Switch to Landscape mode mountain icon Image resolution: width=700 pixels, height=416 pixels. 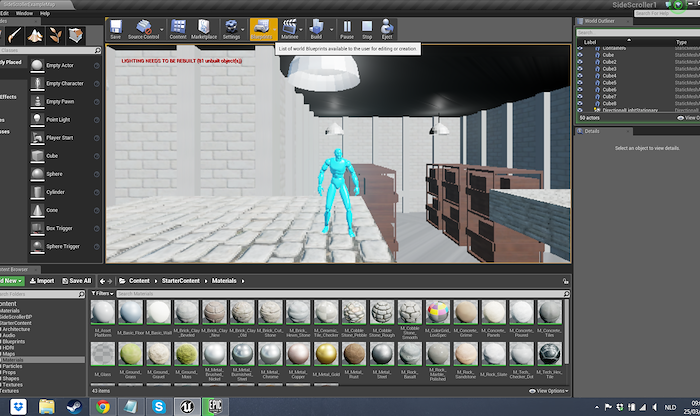pyautogui.click(x=35, y=35)
